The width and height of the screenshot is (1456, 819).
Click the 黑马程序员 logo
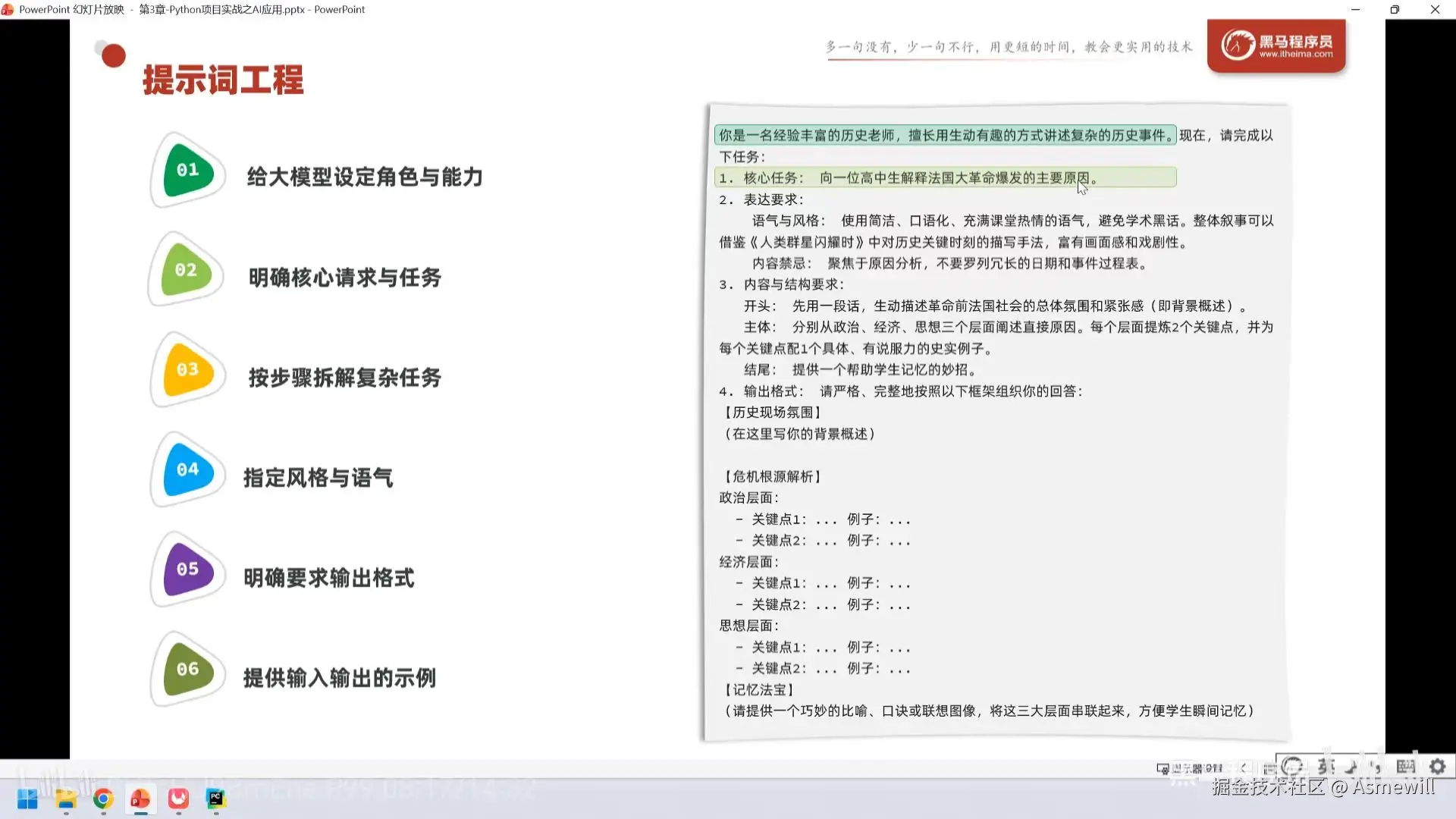click(x=1276, y=45)
